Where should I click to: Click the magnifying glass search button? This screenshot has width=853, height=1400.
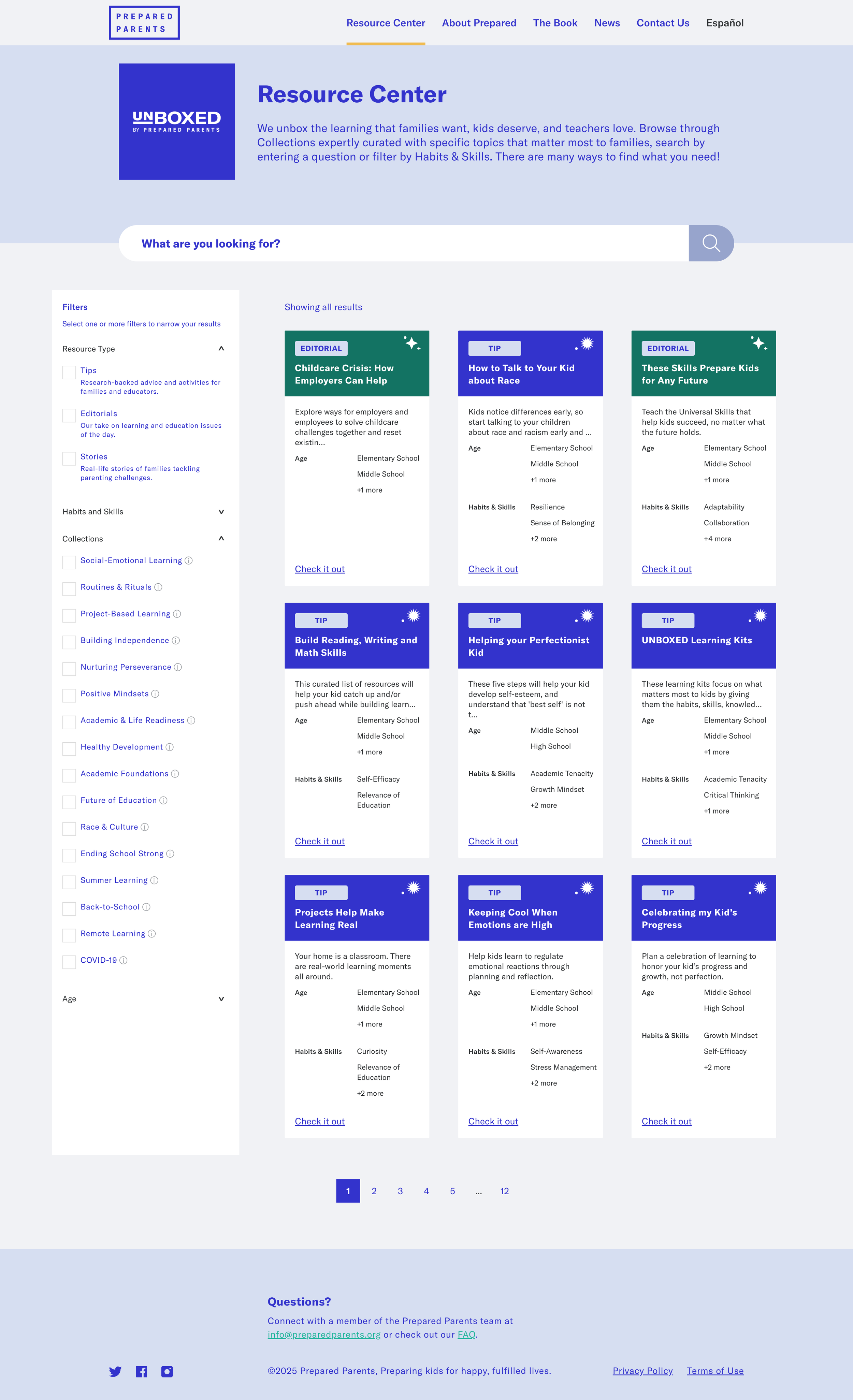(710, 243)
